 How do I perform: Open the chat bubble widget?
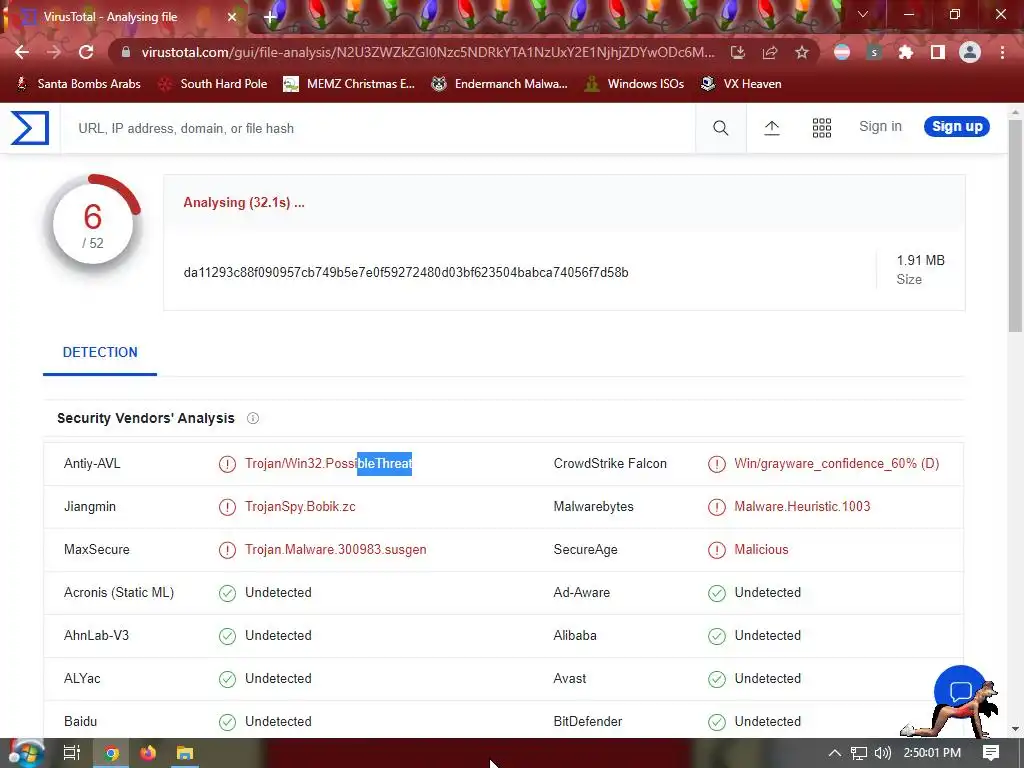960,691
